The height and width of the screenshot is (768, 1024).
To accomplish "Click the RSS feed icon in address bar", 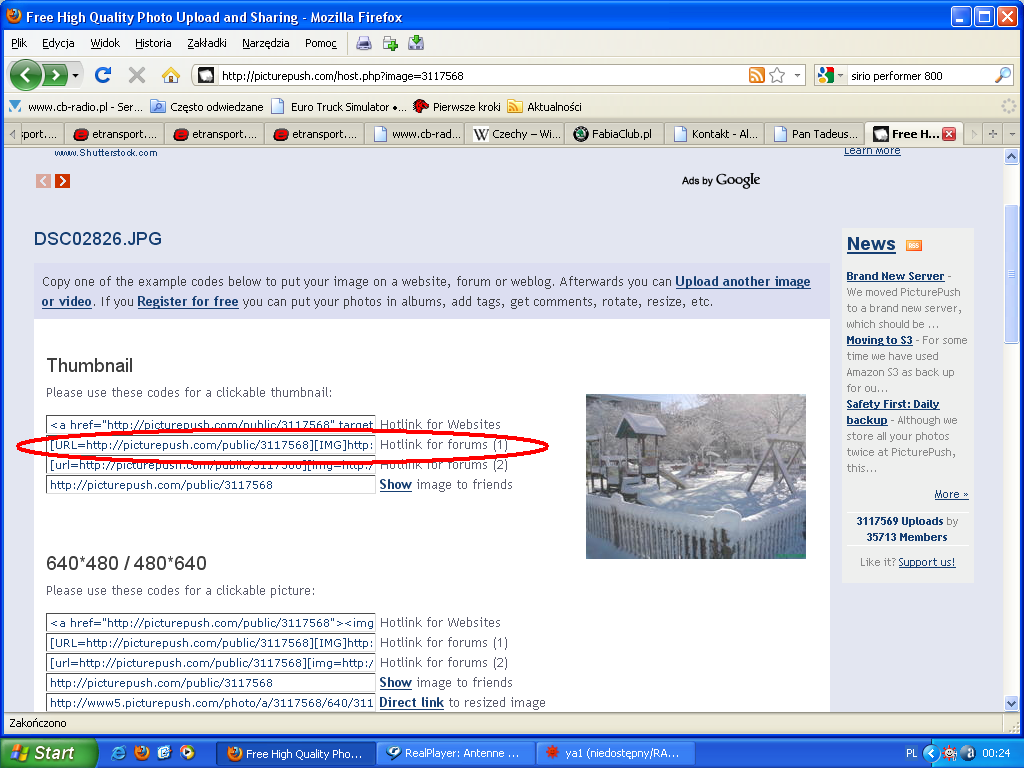I will pos(757,75).
